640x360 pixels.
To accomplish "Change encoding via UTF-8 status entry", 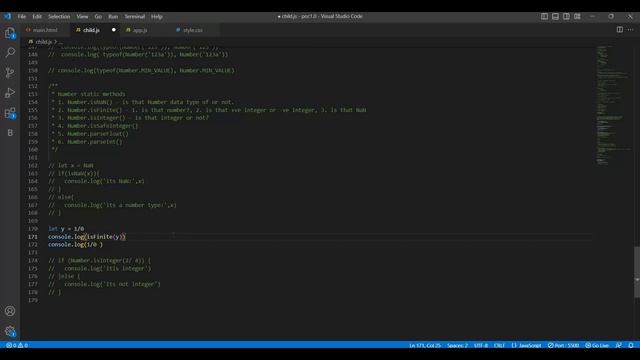I will click(x=480, y=345).
